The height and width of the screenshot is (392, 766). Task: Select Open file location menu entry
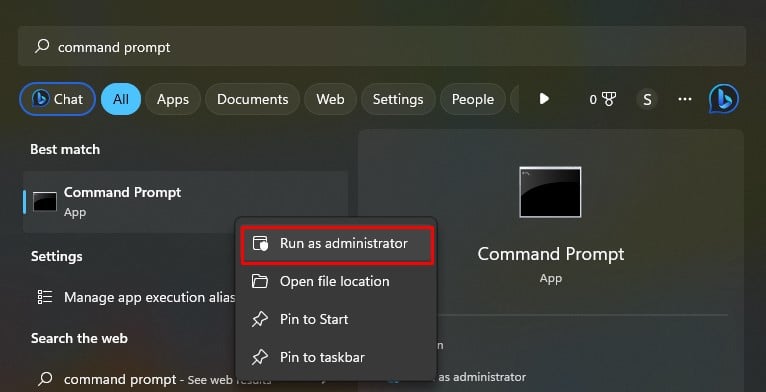coord(337,282)
